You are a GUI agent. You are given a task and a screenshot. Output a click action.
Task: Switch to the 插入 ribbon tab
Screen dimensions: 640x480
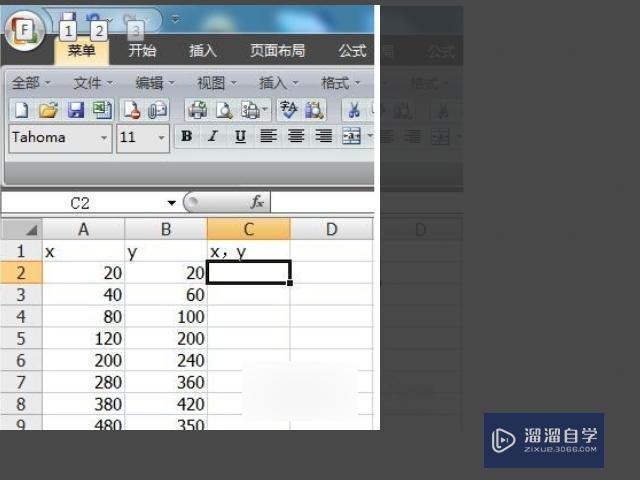coord(203,51)
